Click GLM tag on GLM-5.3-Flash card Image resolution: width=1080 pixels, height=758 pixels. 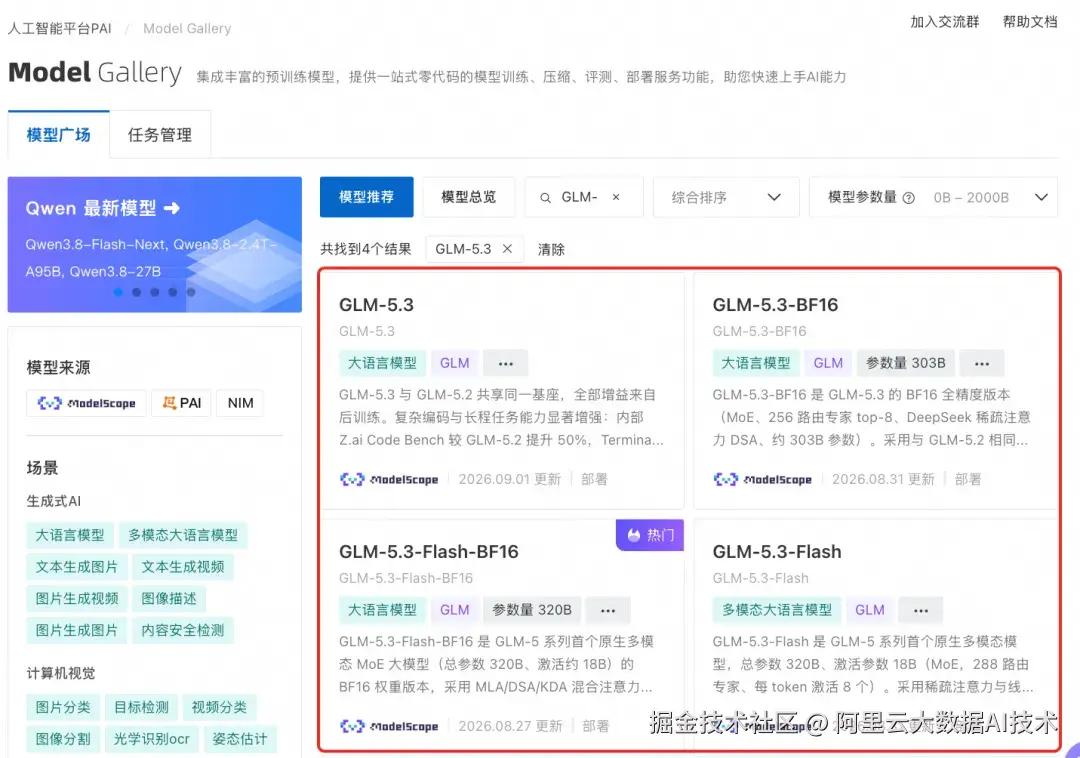[x=869, y=610]
